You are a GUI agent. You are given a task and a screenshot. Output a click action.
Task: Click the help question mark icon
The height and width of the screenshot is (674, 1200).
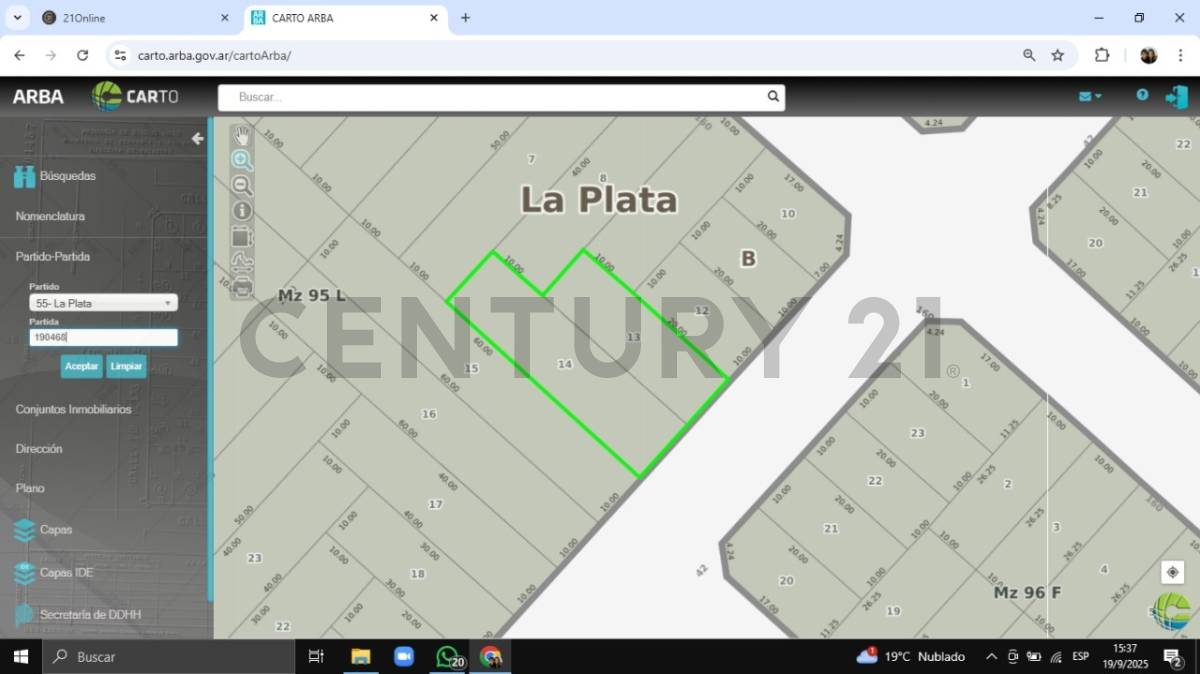pyautogui.click(x=1141, y=96)
